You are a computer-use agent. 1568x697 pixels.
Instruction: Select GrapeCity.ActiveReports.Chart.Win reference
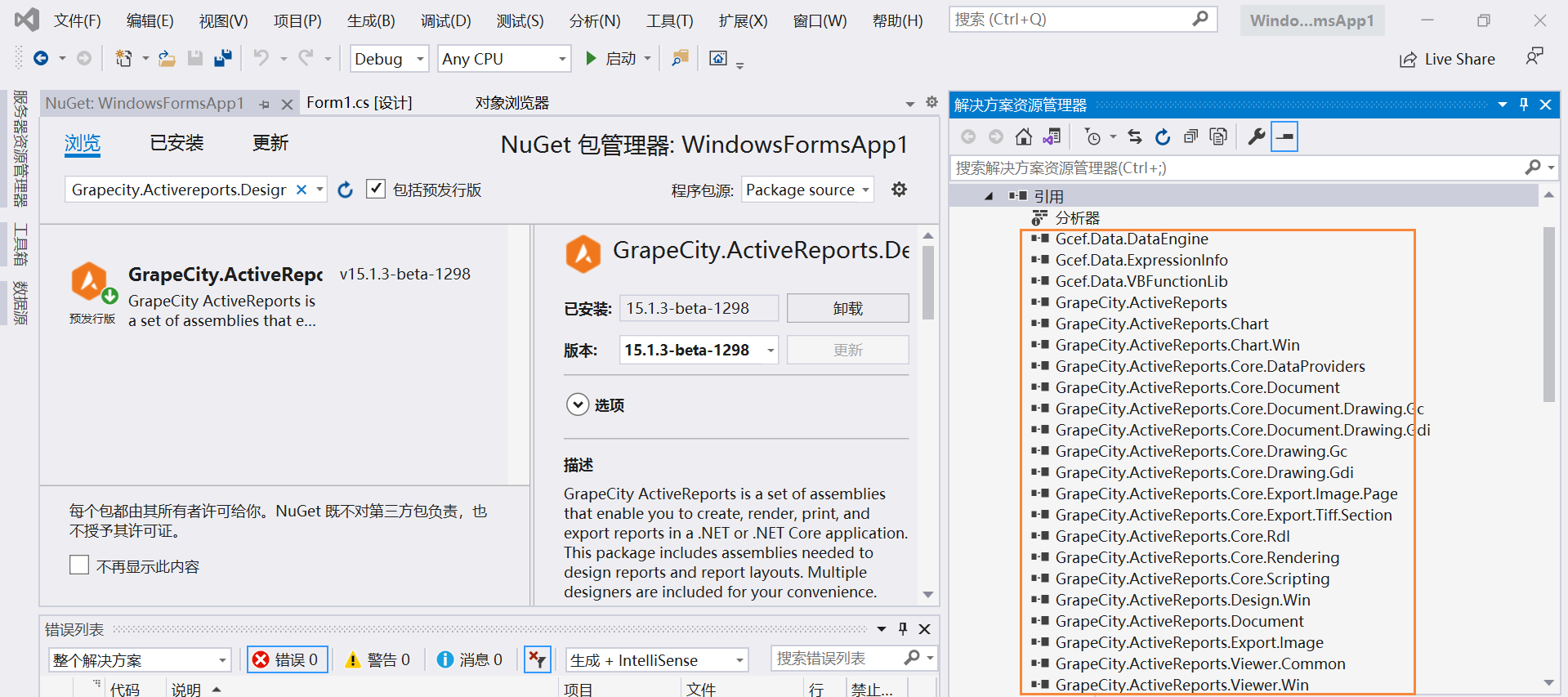[1177, 345]
